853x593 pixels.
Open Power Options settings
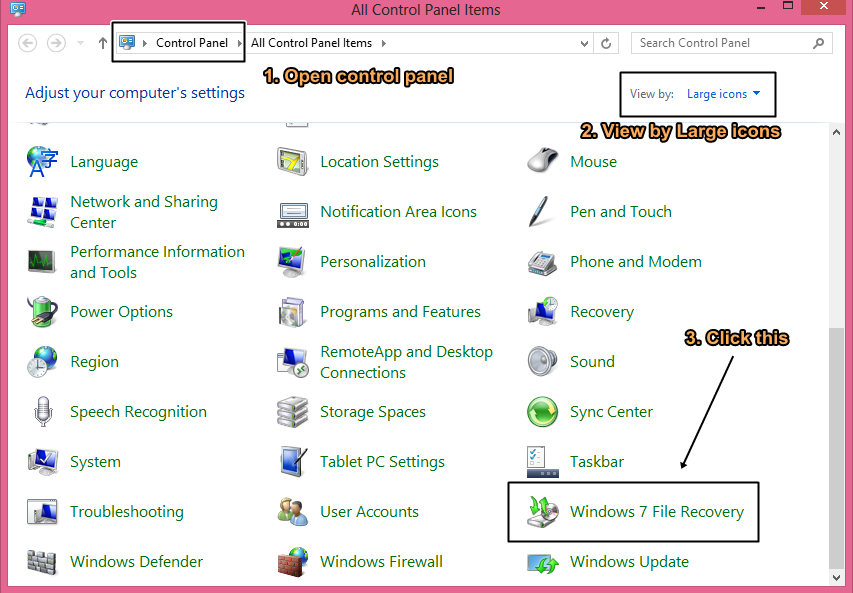pyautogui.click(x=121, y=311)
